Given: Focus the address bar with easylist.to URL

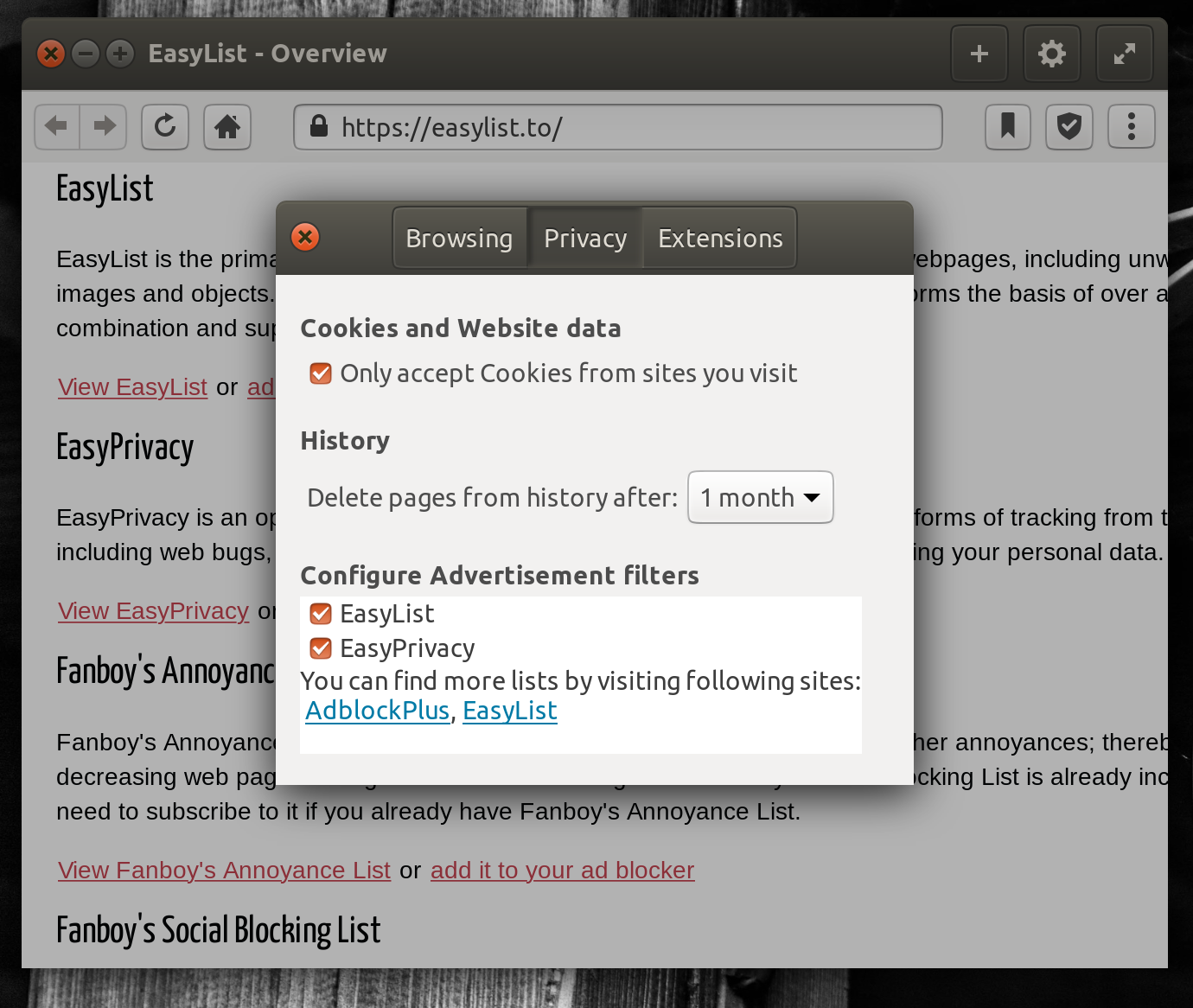Looking at the screenshot, I should 618,127.
